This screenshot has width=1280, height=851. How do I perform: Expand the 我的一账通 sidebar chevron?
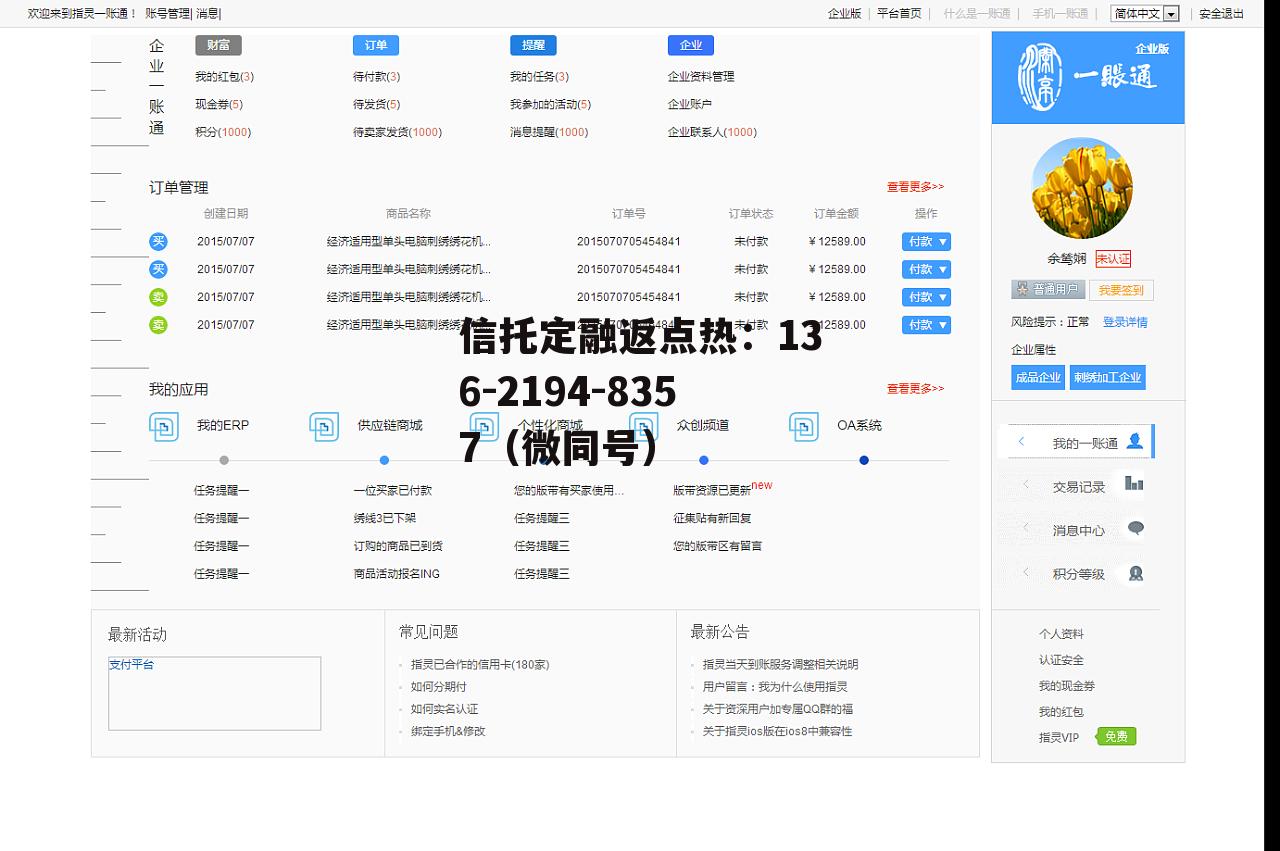tap(1021, 441)
